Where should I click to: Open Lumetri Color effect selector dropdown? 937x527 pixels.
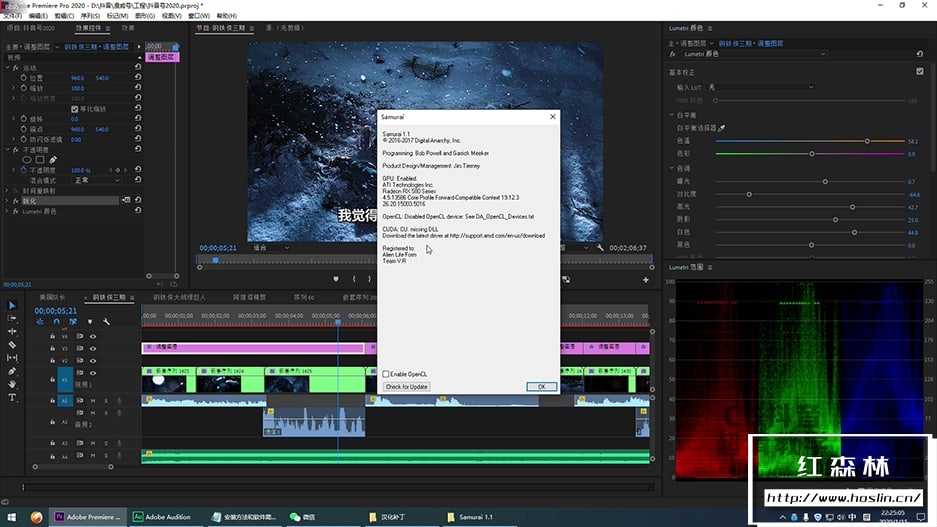point(754,54)
